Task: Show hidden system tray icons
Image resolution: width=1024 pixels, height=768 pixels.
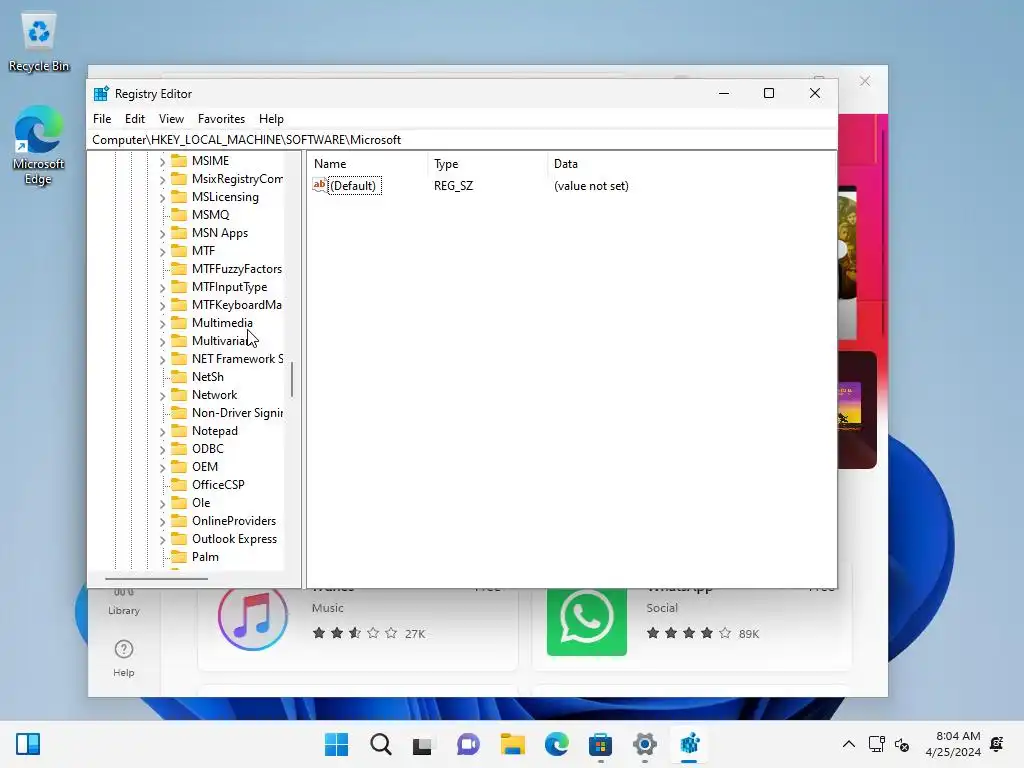Action: pos(848,744)
